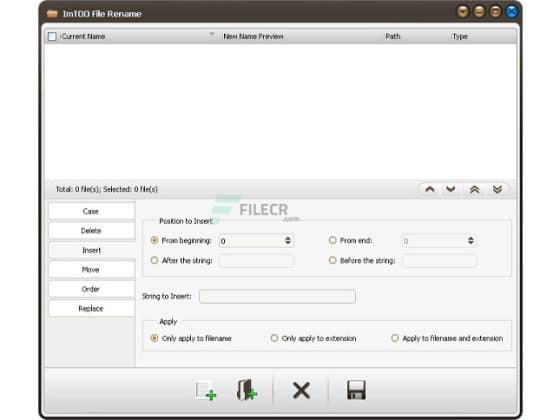Open the title bar dropdown menu button
This screenshot has height=420, width=560.
tap(463, 12)
